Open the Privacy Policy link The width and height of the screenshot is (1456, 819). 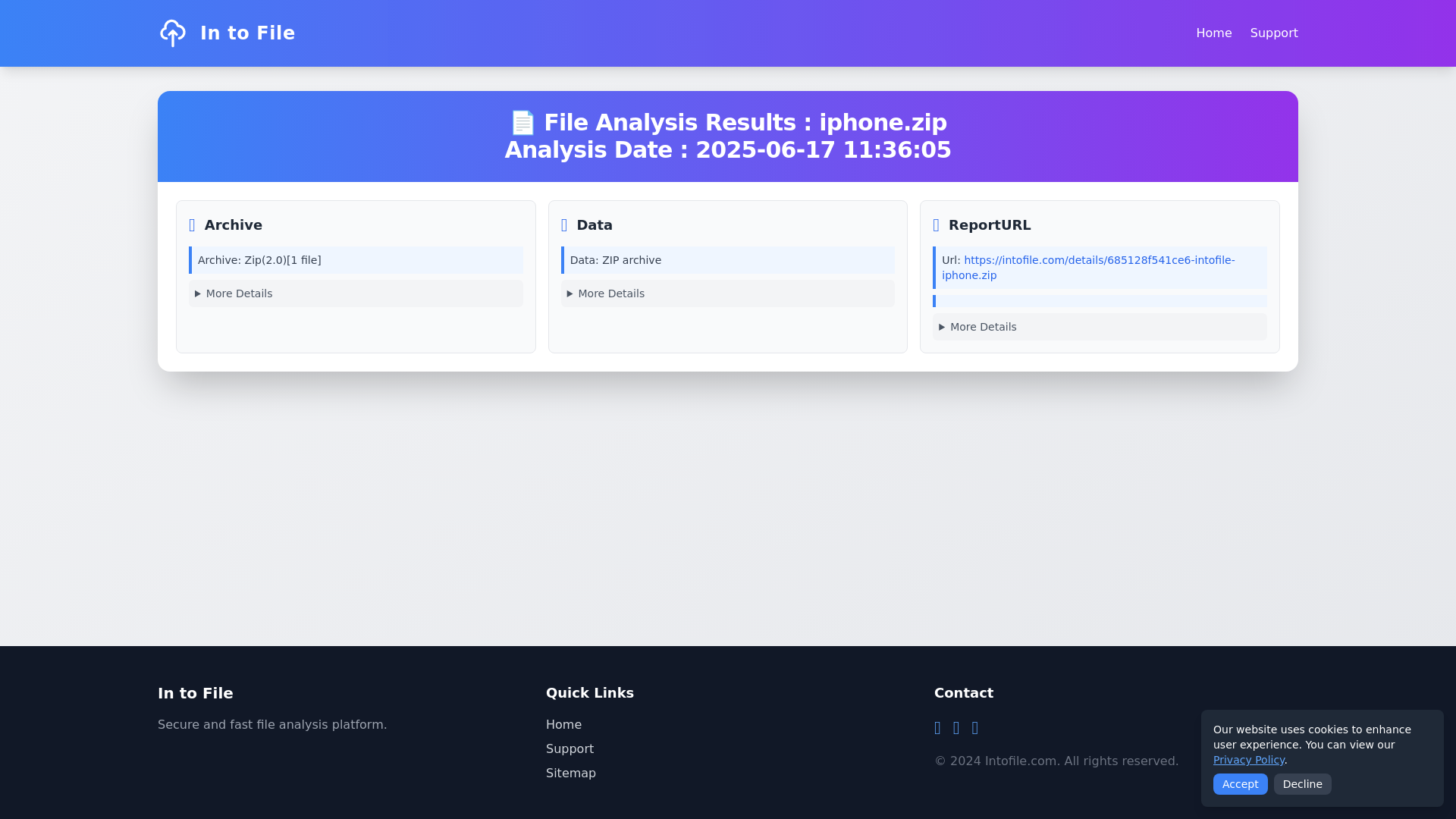[x=1249, y=760]
